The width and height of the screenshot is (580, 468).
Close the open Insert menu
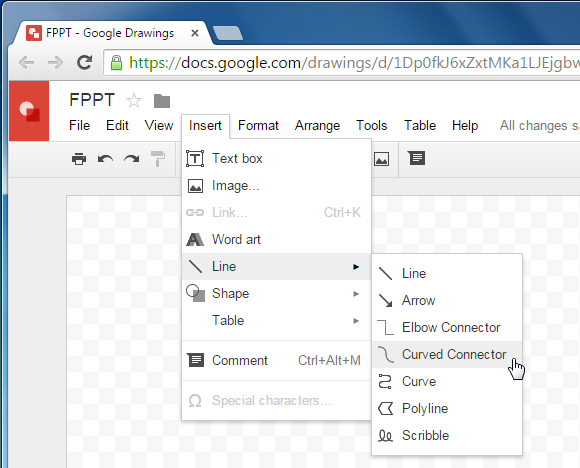click(x=205, y=125)
